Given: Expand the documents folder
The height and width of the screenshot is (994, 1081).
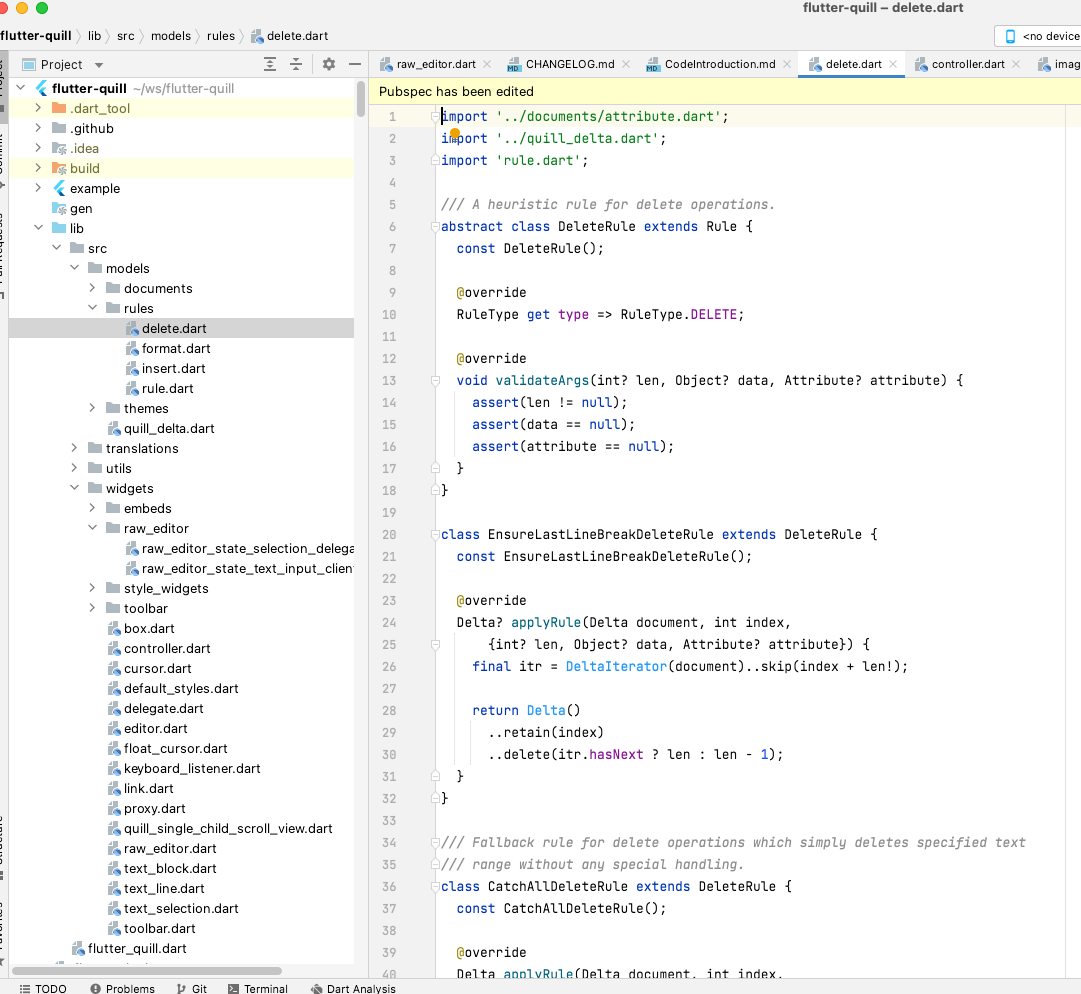Looking at the screenshot, I should [92, 287].
